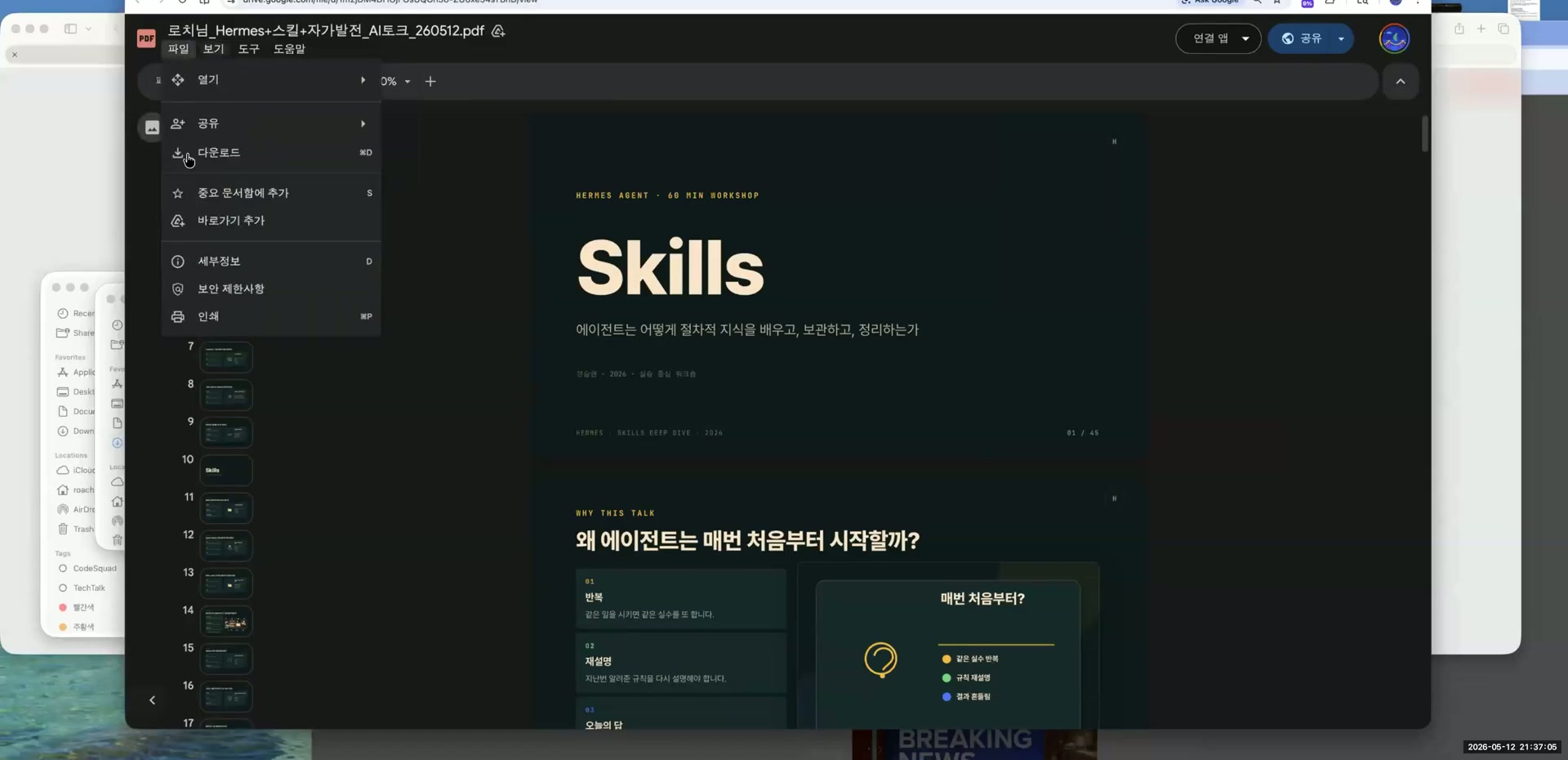
Task: Select TechTalk tag in Finder window
Action: coord(82,588)
